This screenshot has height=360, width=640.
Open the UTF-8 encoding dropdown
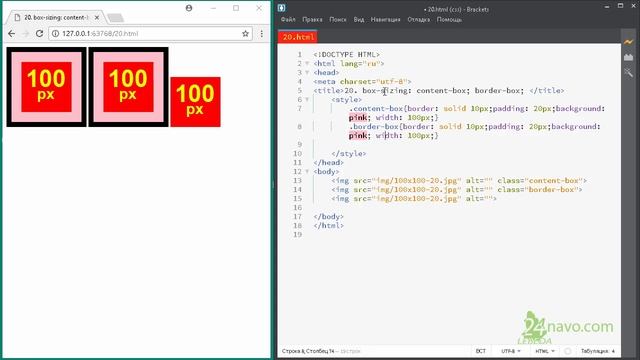(511, 351)
